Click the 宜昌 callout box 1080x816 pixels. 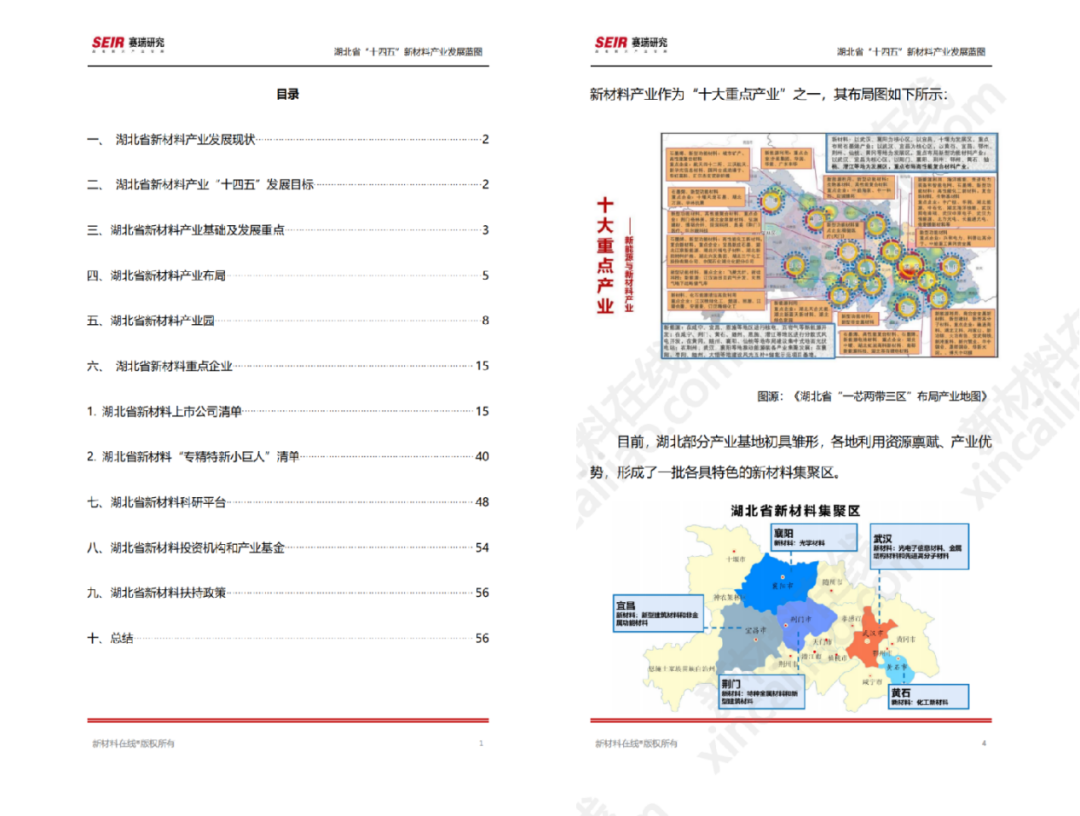tap(658, 614)
